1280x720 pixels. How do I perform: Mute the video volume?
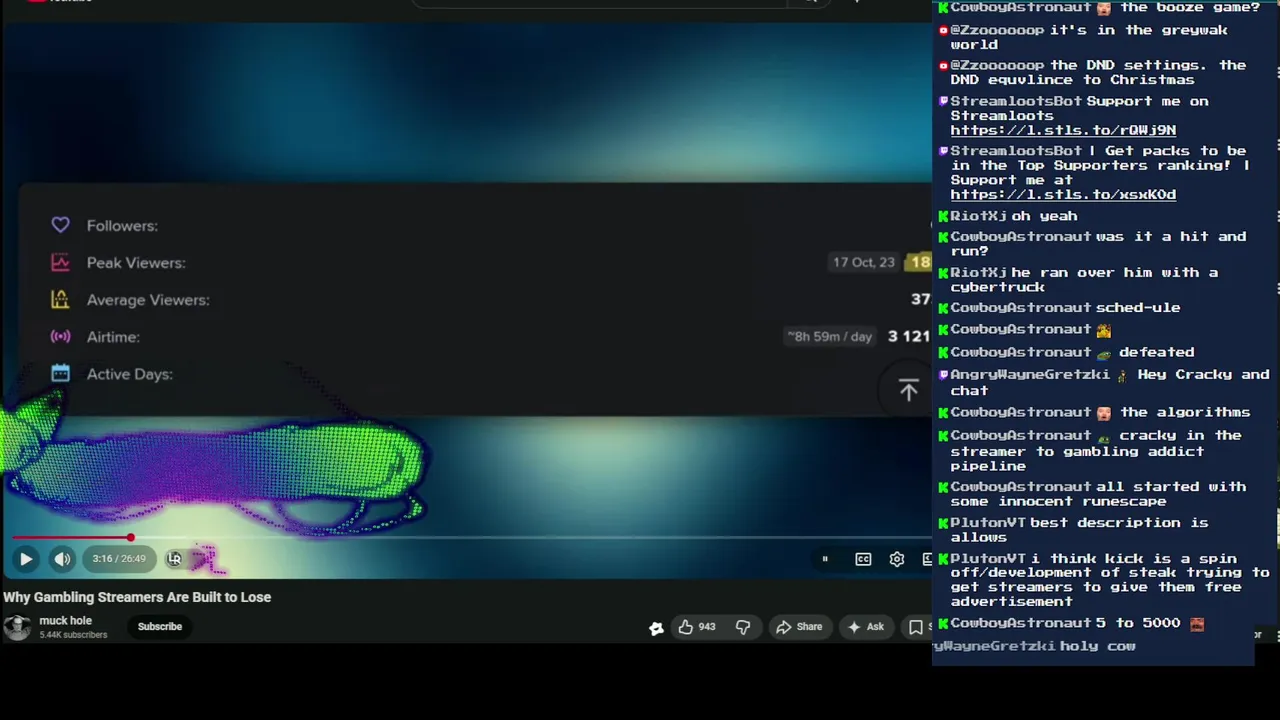click(62, 559)
